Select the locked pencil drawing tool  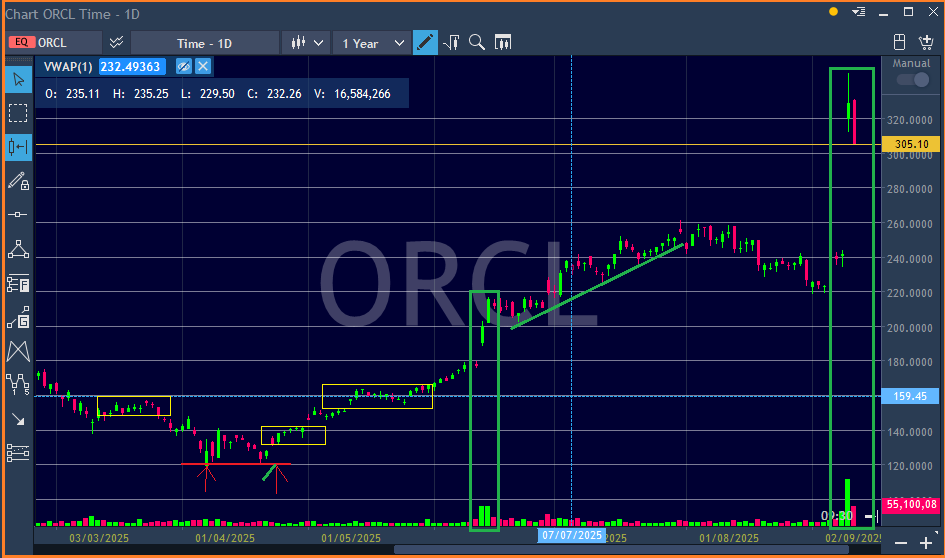coord(18,181)
